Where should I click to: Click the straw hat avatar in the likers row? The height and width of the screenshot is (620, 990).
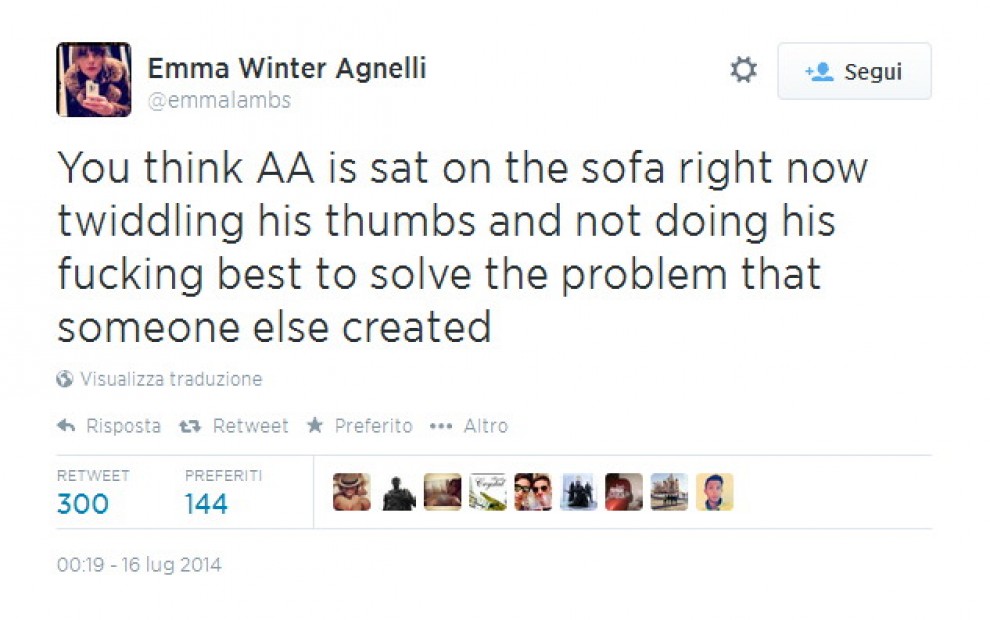coord(352,492)
